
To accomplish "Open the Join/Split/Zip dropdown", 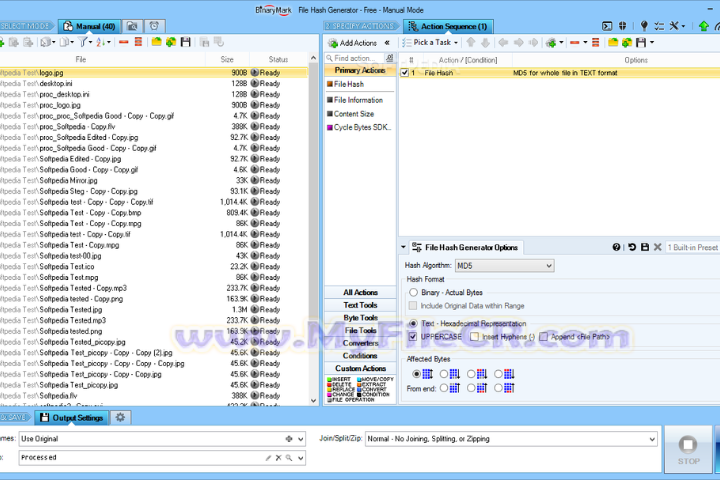I will (x=512, y=439).
